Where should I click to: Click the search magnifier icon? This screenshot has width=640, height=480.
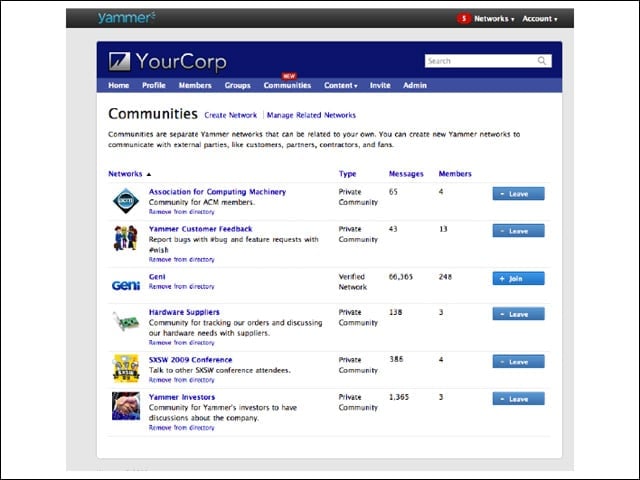click(x=542, y=61)
